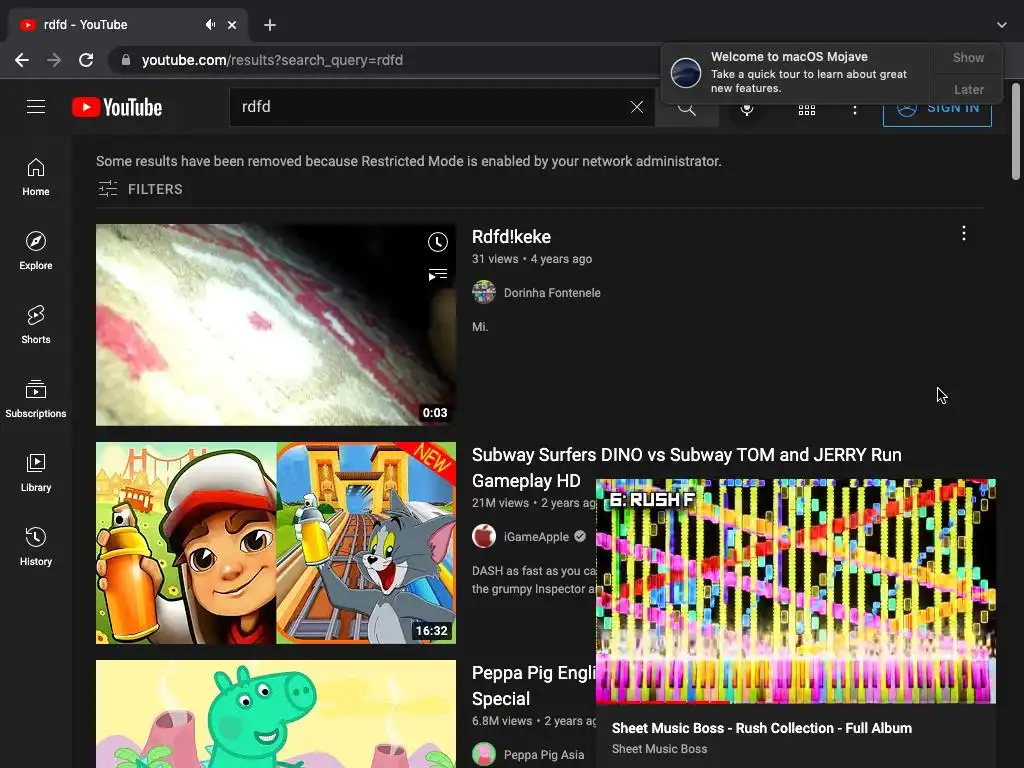The image size is (1024, 768).
Task: Open Explore in the sidebar
Action: tap(36, 251)
